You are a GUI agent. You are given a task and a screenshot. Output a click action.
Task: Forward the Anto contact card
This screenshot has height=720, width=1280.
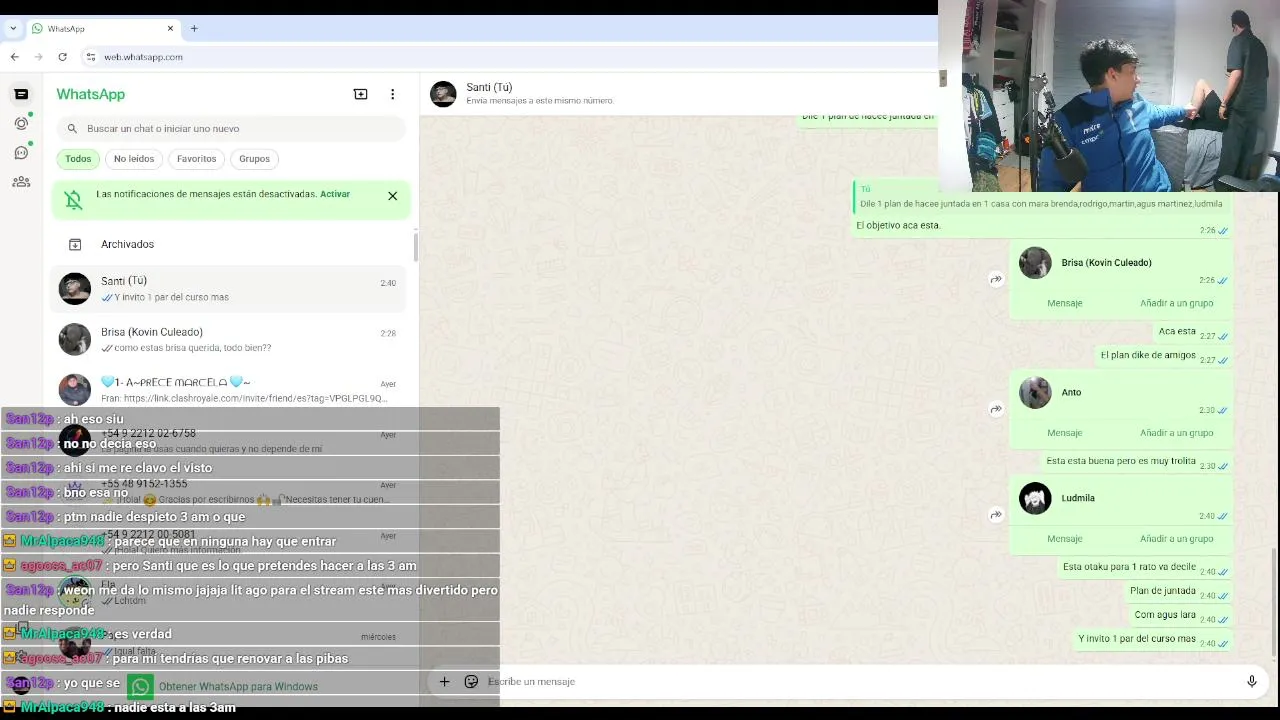pyautogui.click(x=996, y=409)
